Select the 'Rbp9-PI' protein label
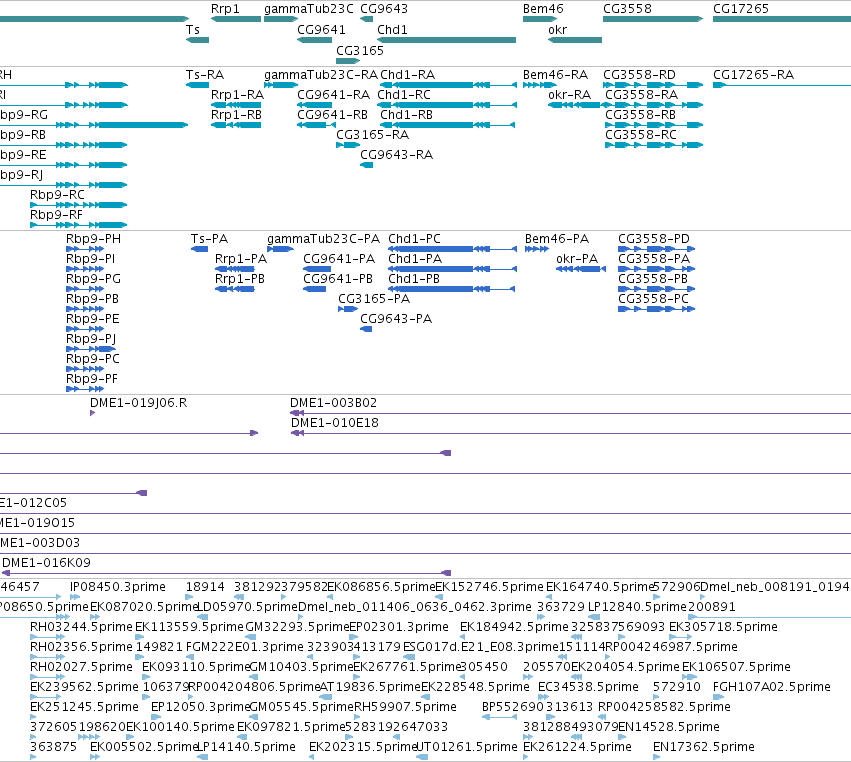Image resolution: width=851 pixels, height=762 pixels. [91, 259]
